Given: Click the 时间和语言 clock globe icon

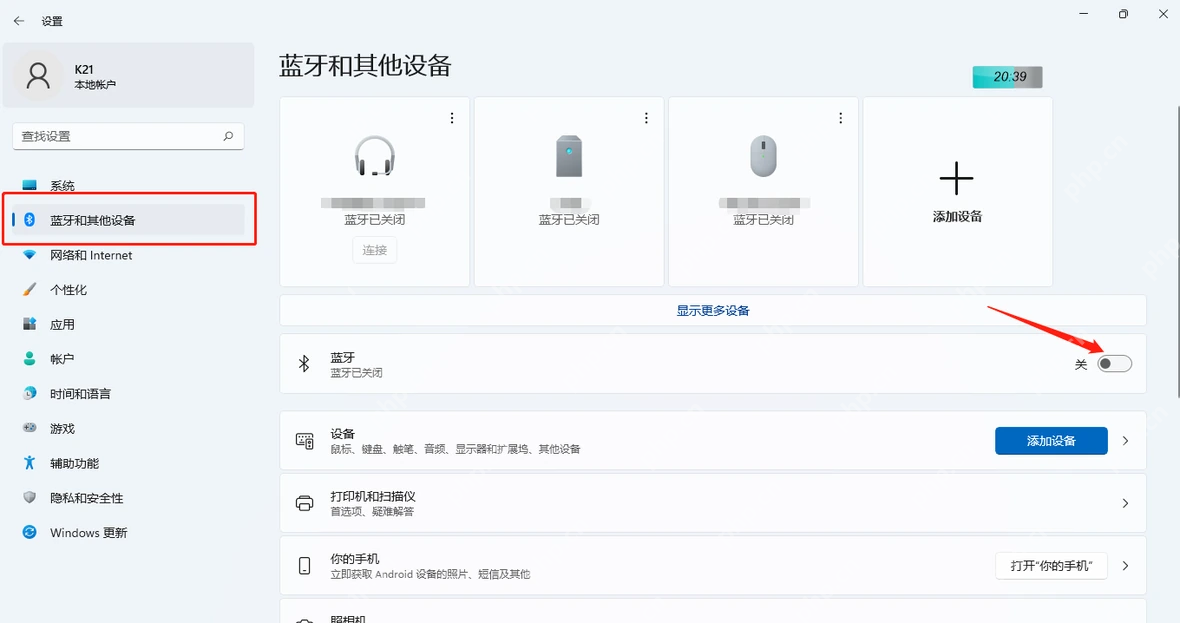Looking at the screenshot, I should [x=29, y=394].
